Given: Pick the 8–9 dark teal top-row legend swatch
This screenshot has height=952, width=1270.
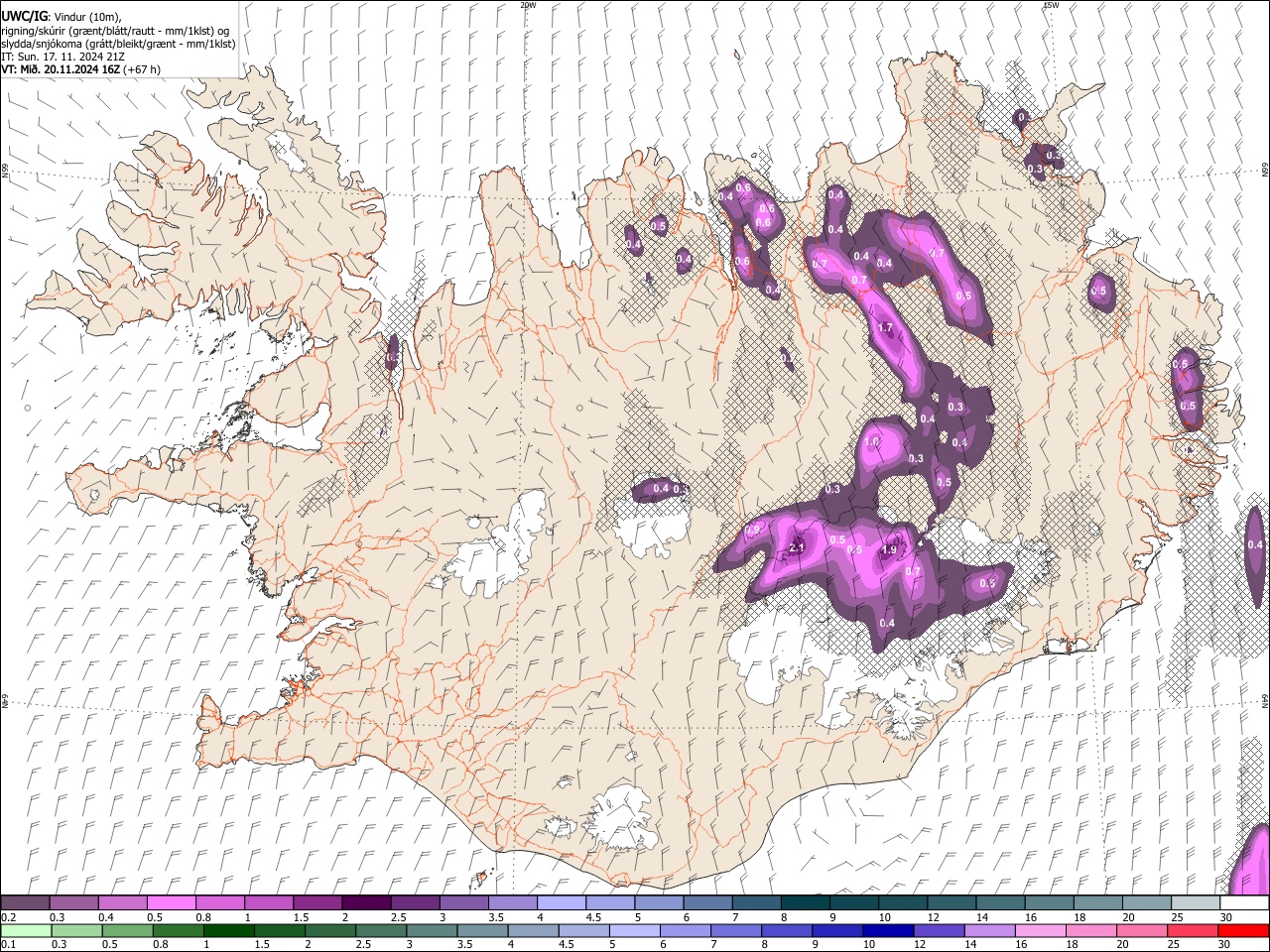Looking at the screenshot, I should click(806, 903).
